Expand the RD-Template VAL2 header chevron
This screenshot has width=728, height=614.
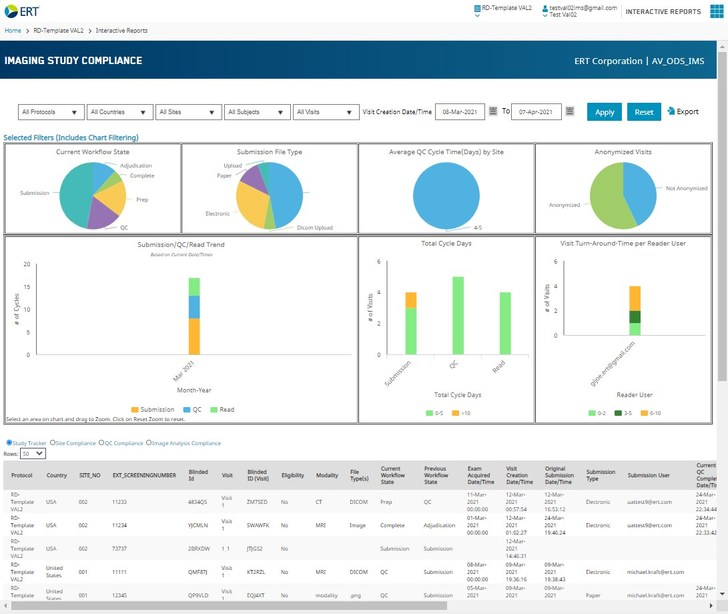[477, 15]
